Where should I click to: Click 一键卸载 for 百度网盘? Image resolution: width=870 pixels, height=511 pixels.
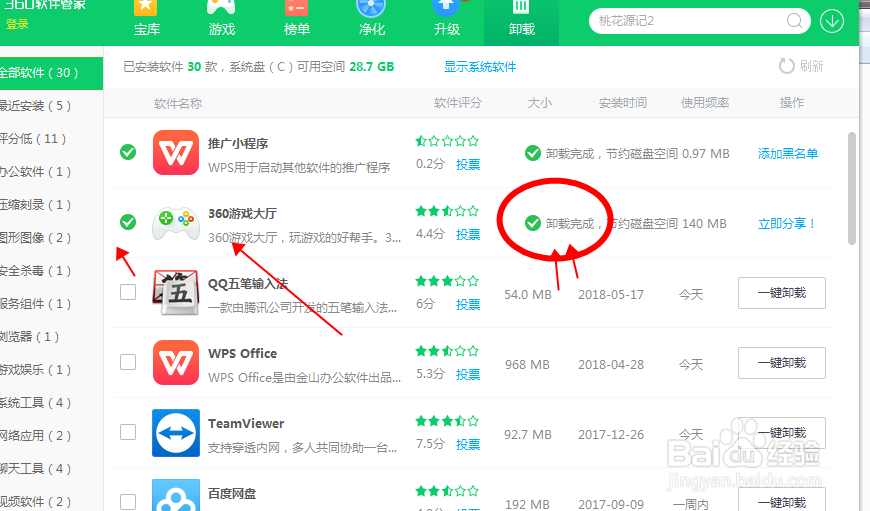[782, 499]
